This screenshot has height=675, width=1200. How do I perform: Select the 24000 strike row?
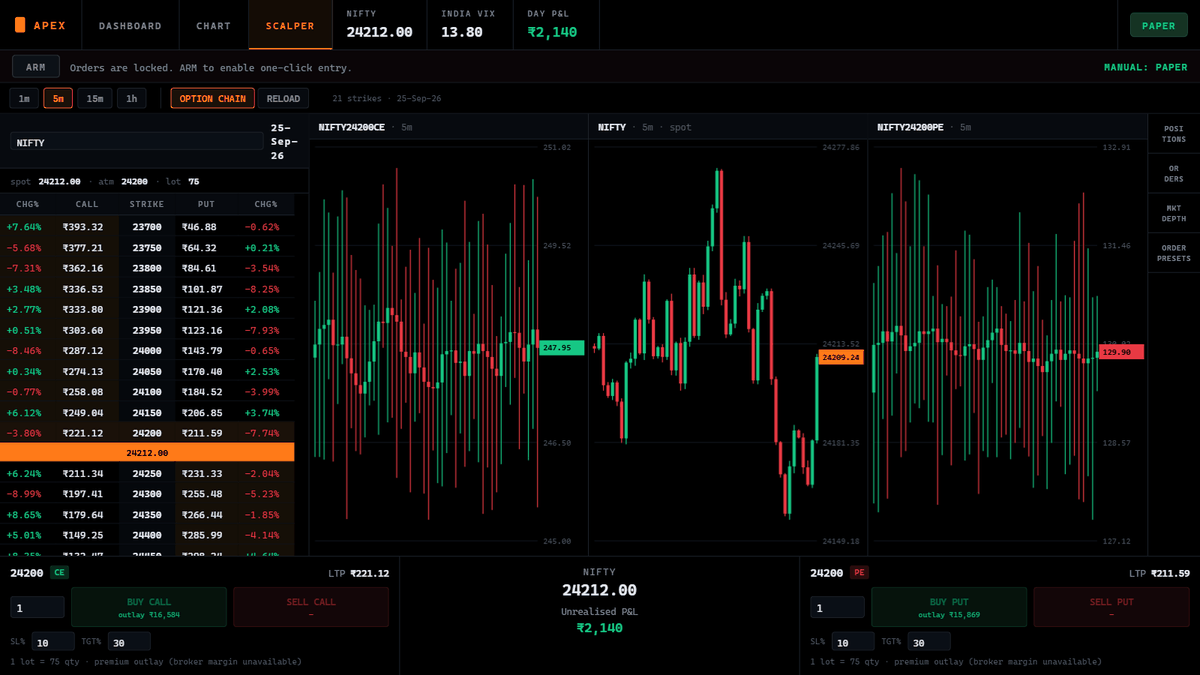click(x=147, y=350)
